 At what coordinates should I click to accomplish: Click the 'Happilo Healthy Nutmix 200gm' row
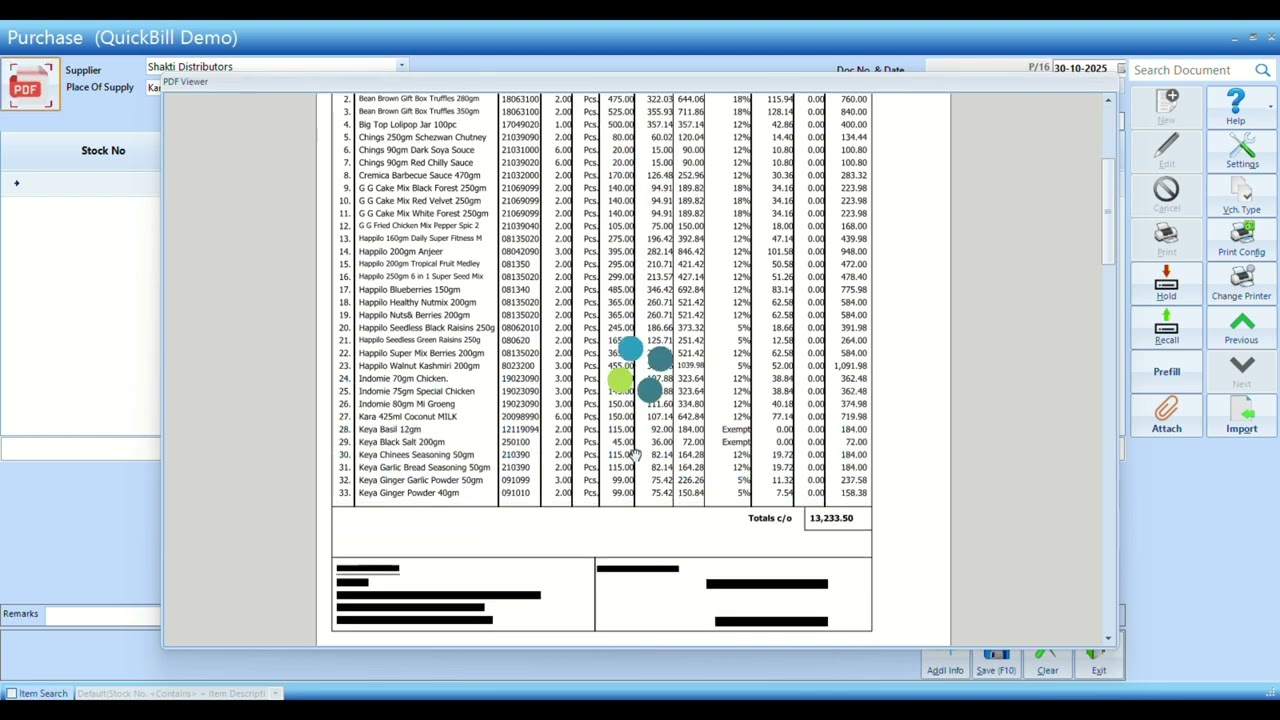coord(604,302)
